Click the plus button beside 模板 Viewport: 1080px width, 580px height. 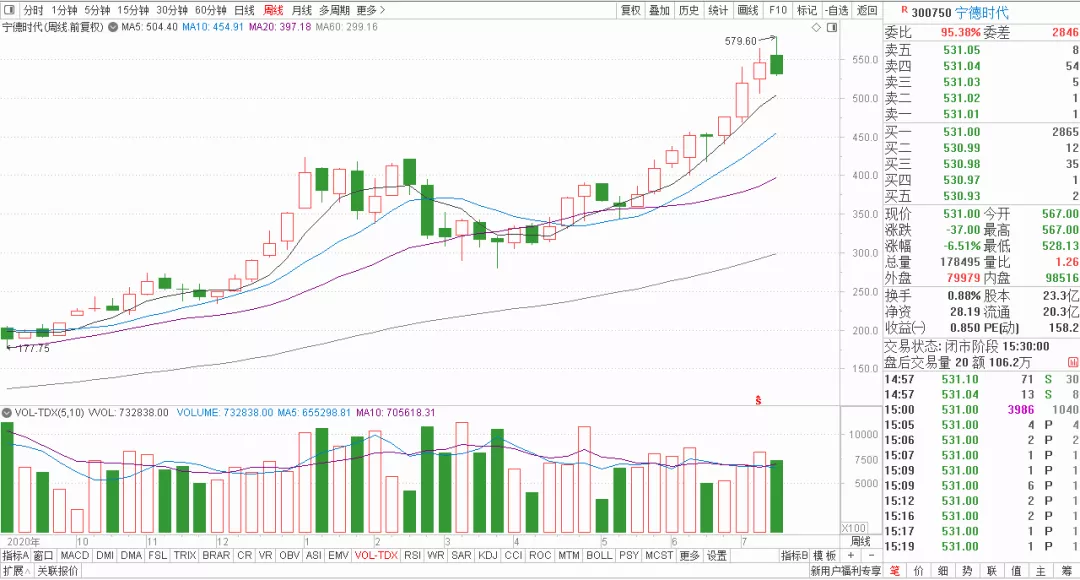pos(849,555)
